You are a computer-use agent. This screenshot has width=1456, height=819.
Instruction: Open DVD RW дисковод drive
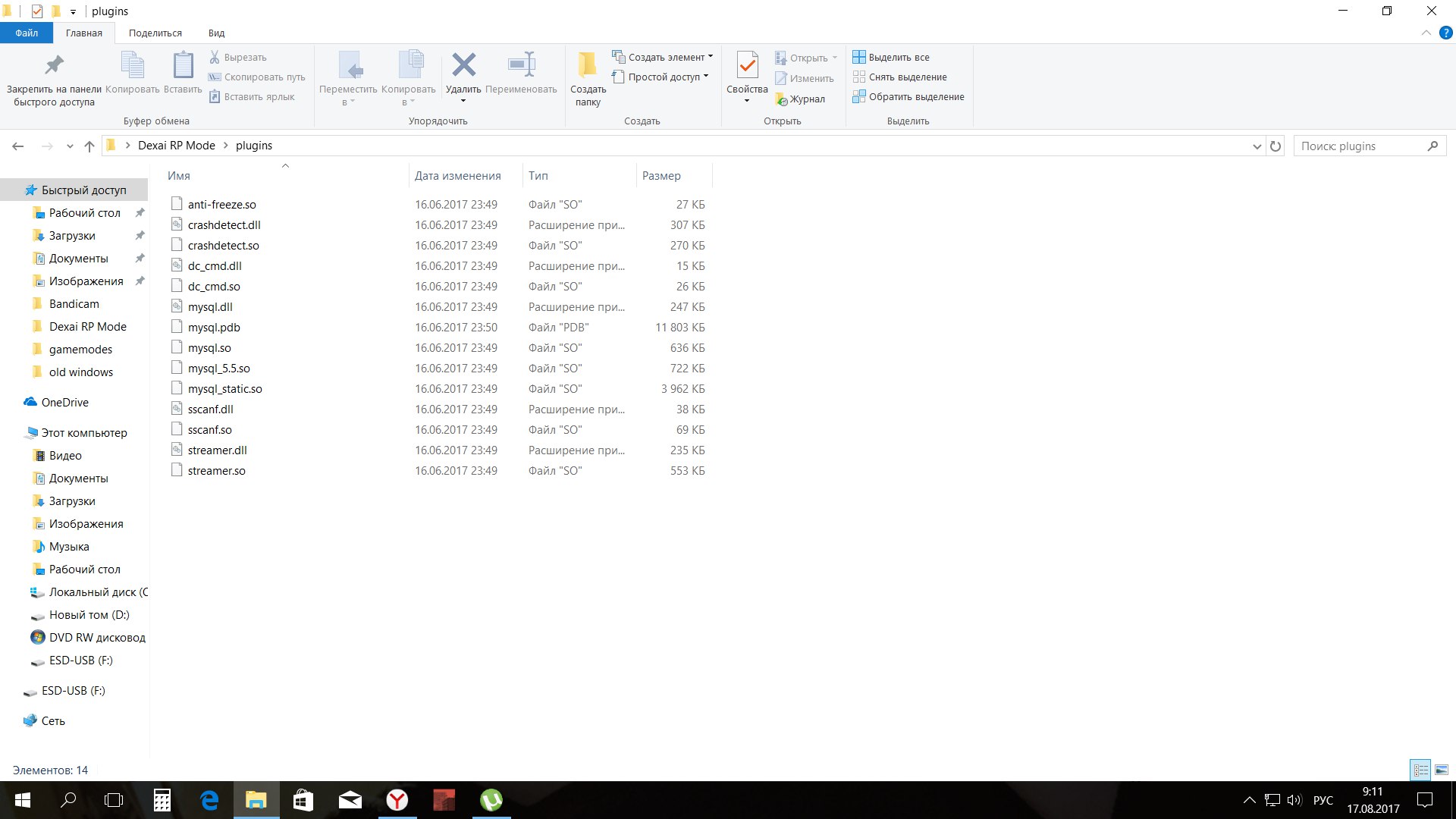coord(97,637)
